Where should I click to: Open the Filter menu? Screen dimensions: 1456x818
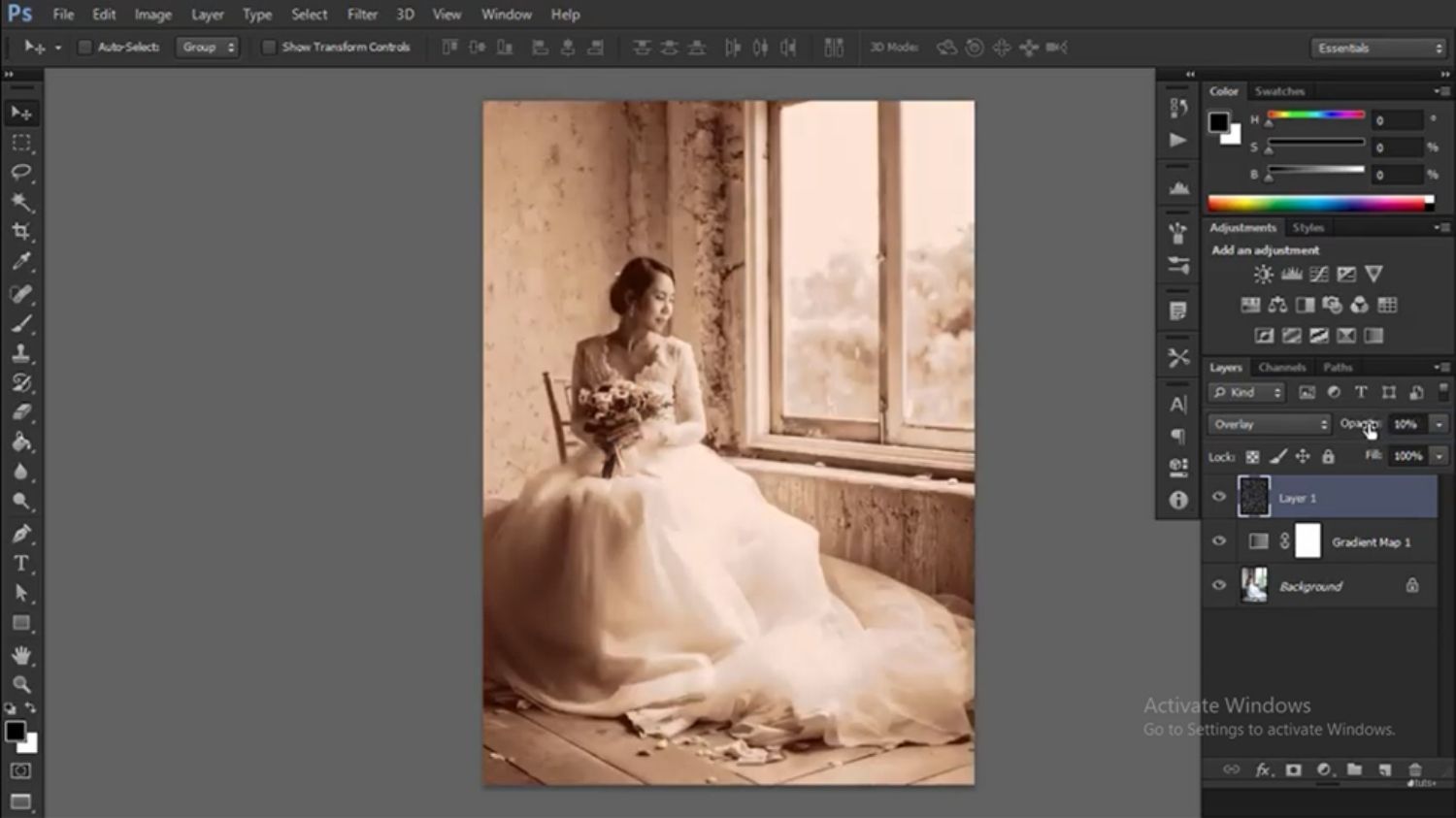(362, 15)
